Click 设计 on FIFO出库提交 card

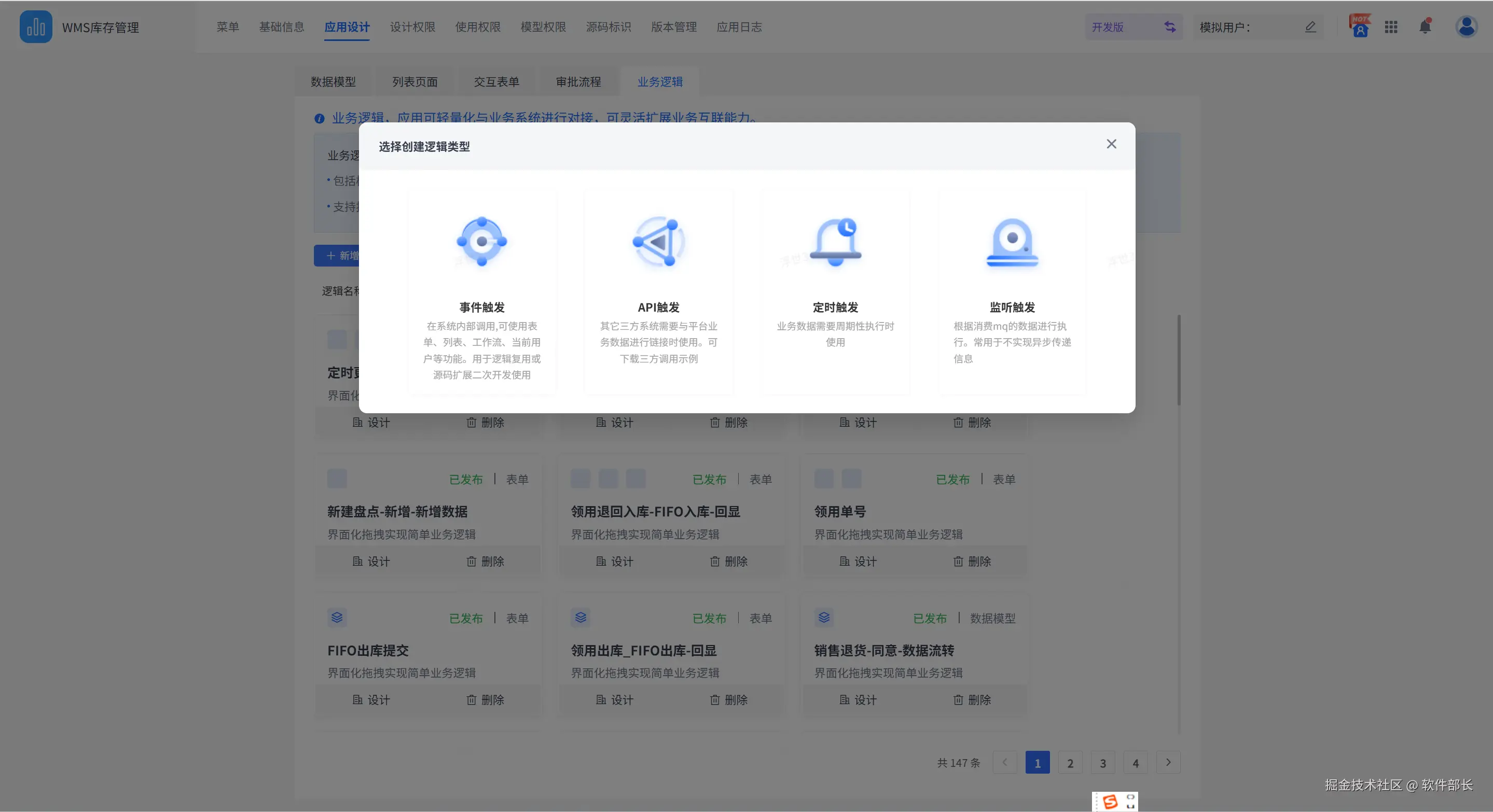click(371, 699)
